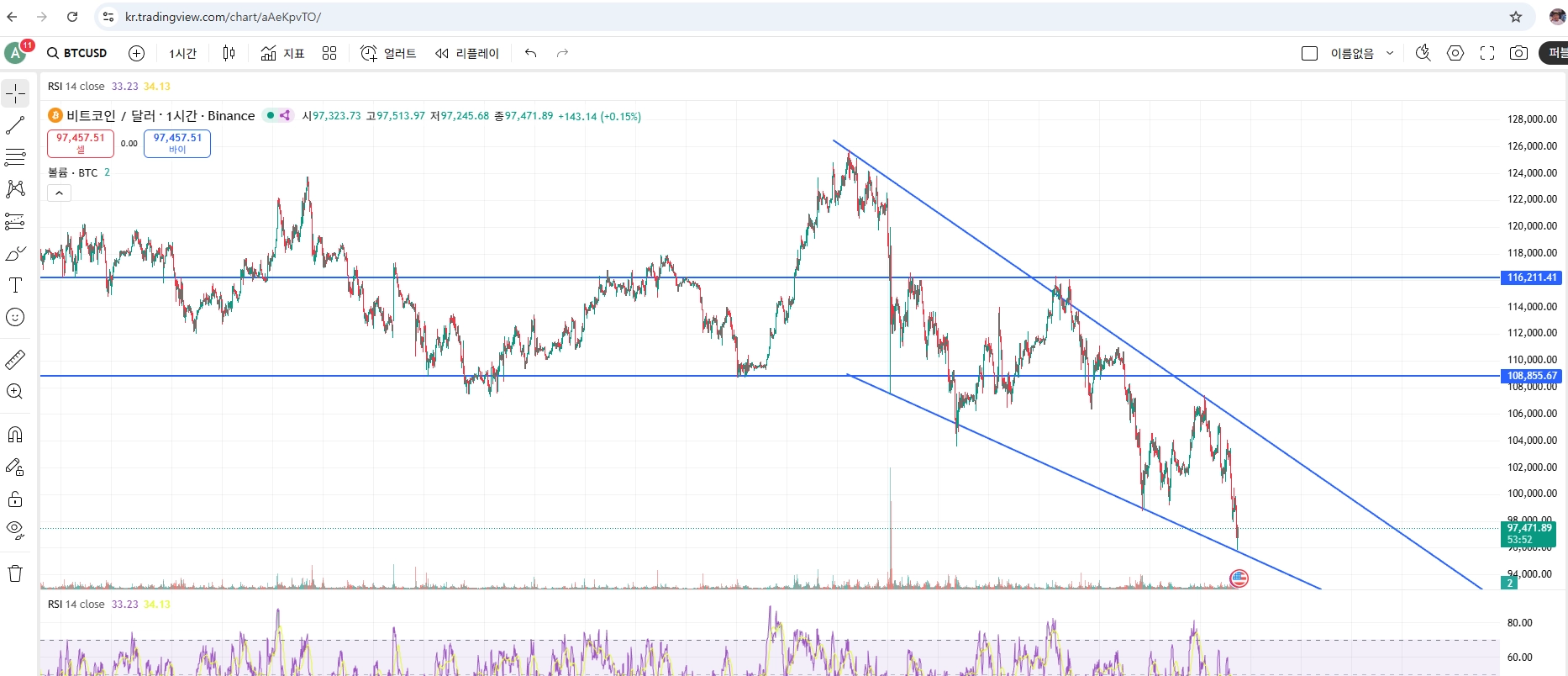1568x676 pixels.
Task: Go back in browser history
Action: coord(12,17)
